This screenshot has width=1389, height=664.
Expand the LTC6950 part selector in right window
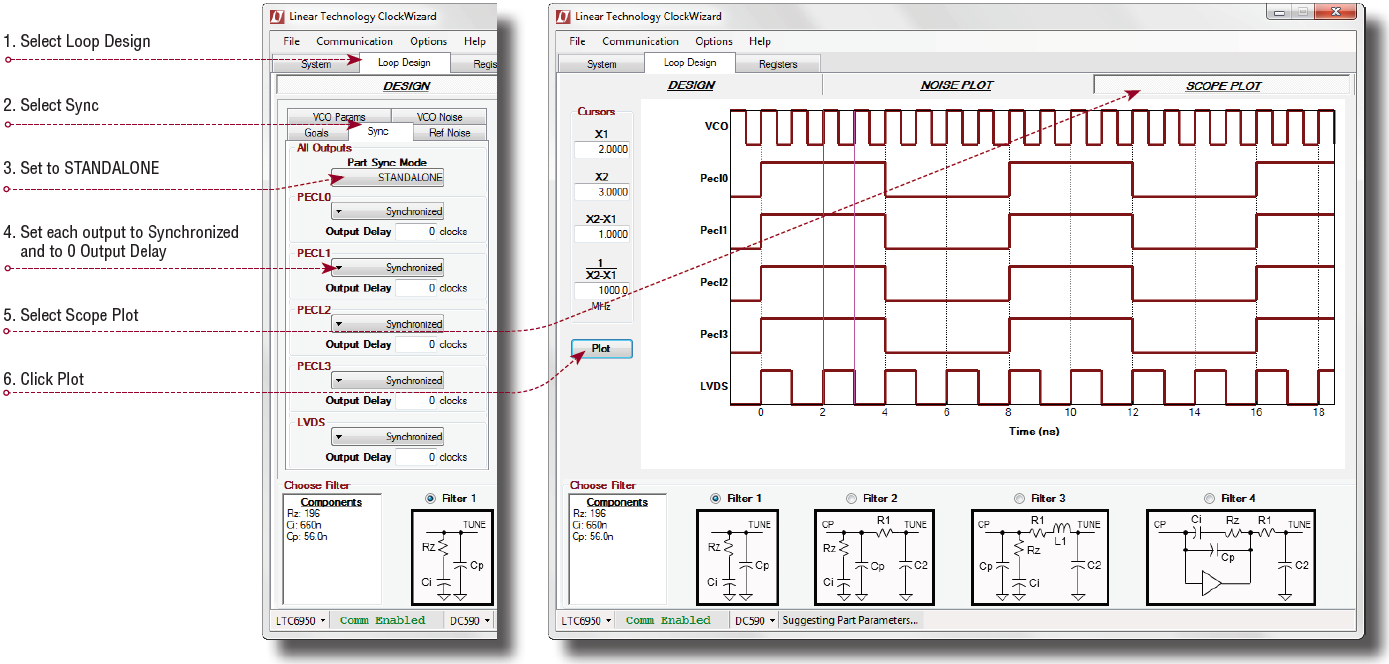[x=585, y=620]
